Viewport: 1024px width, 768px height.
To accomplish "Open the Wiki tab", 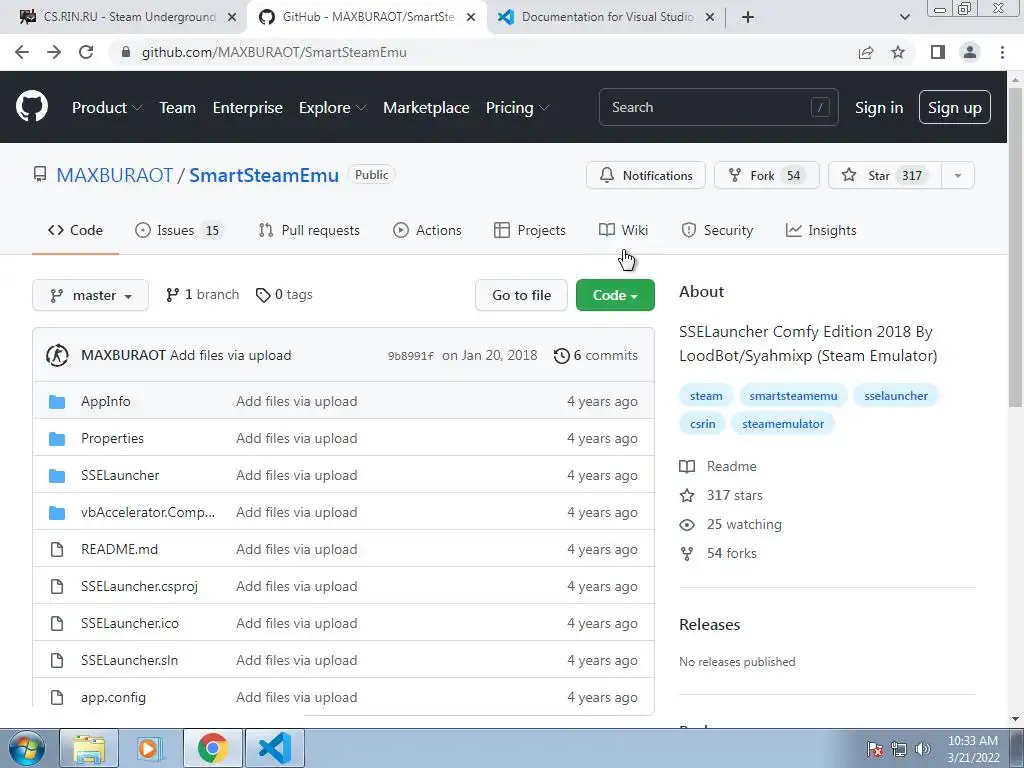I will (623, 230).
